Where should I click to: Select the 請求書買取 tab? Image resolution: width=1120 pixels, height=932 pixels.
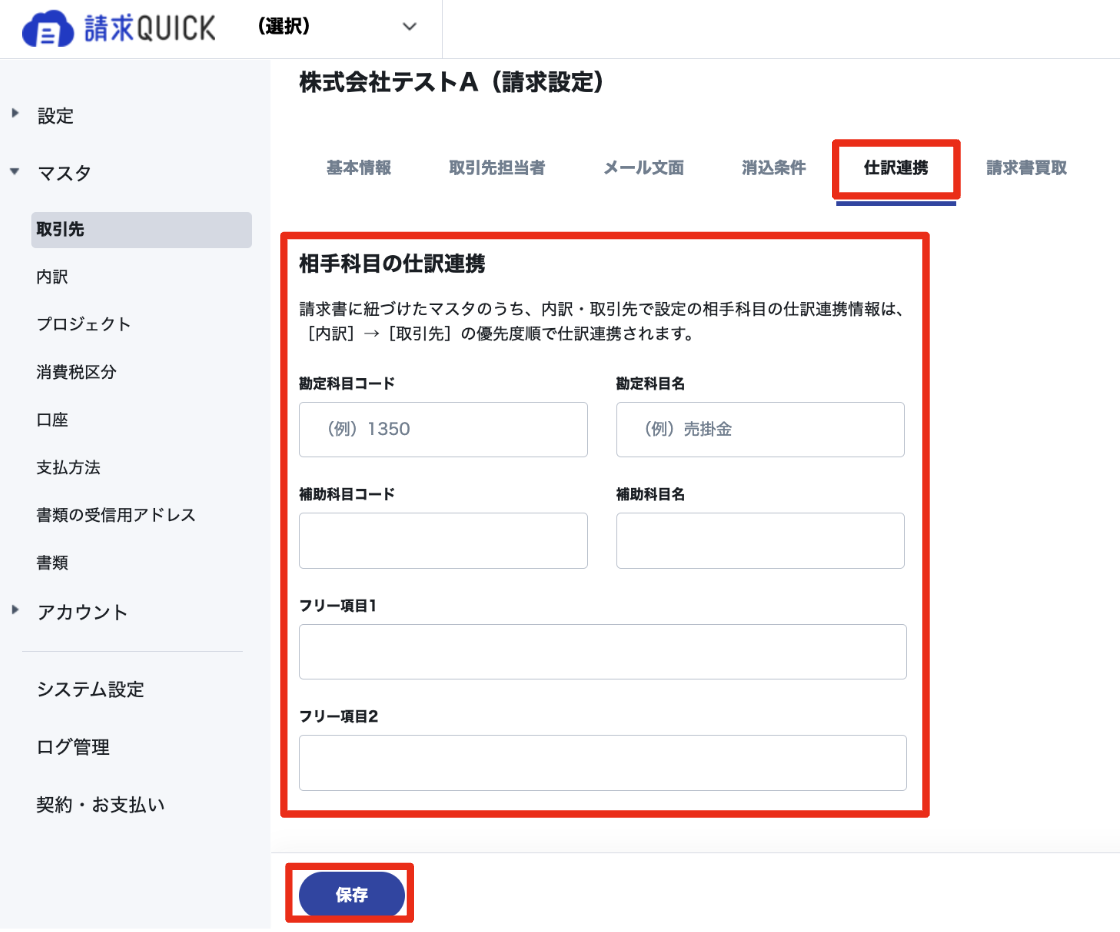pos(1026,168)
